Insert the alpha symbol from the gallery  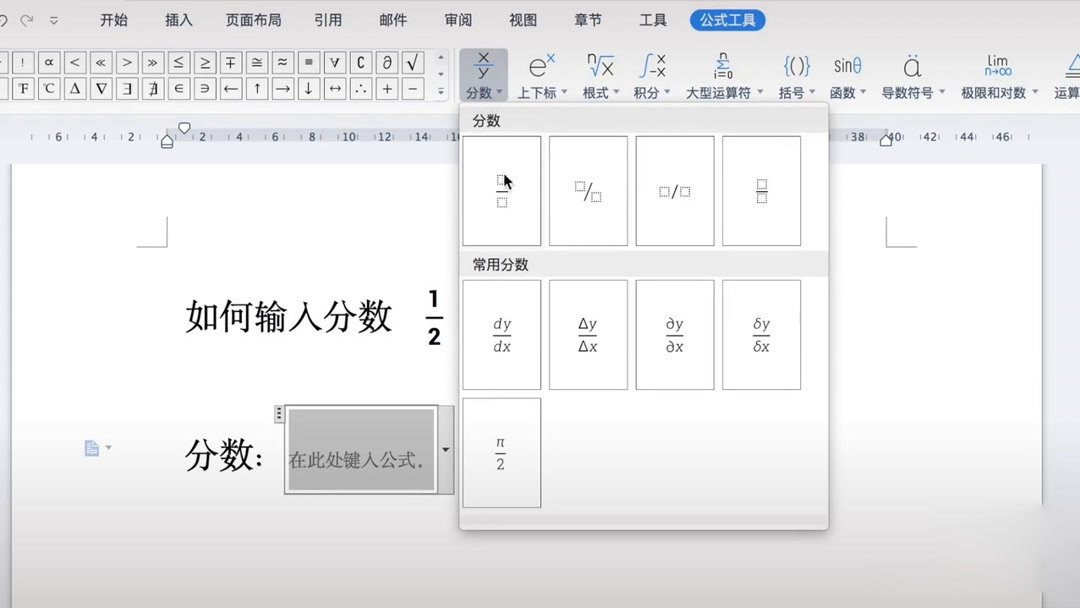[x=49, y=62]
